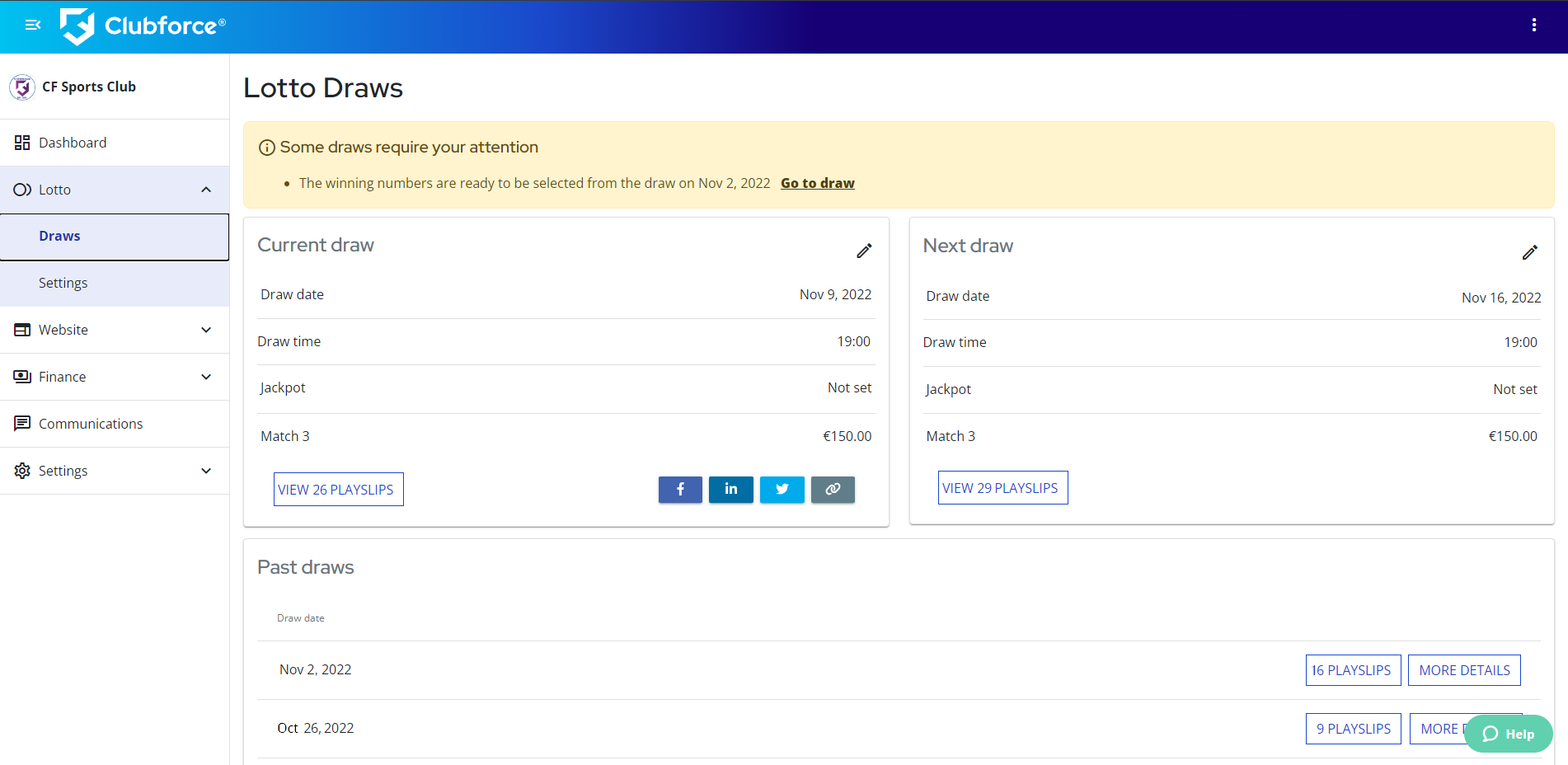Copy the current draw share link
Image resolution: width=1568 pixels, height=765 pixels.
[833, 490]
